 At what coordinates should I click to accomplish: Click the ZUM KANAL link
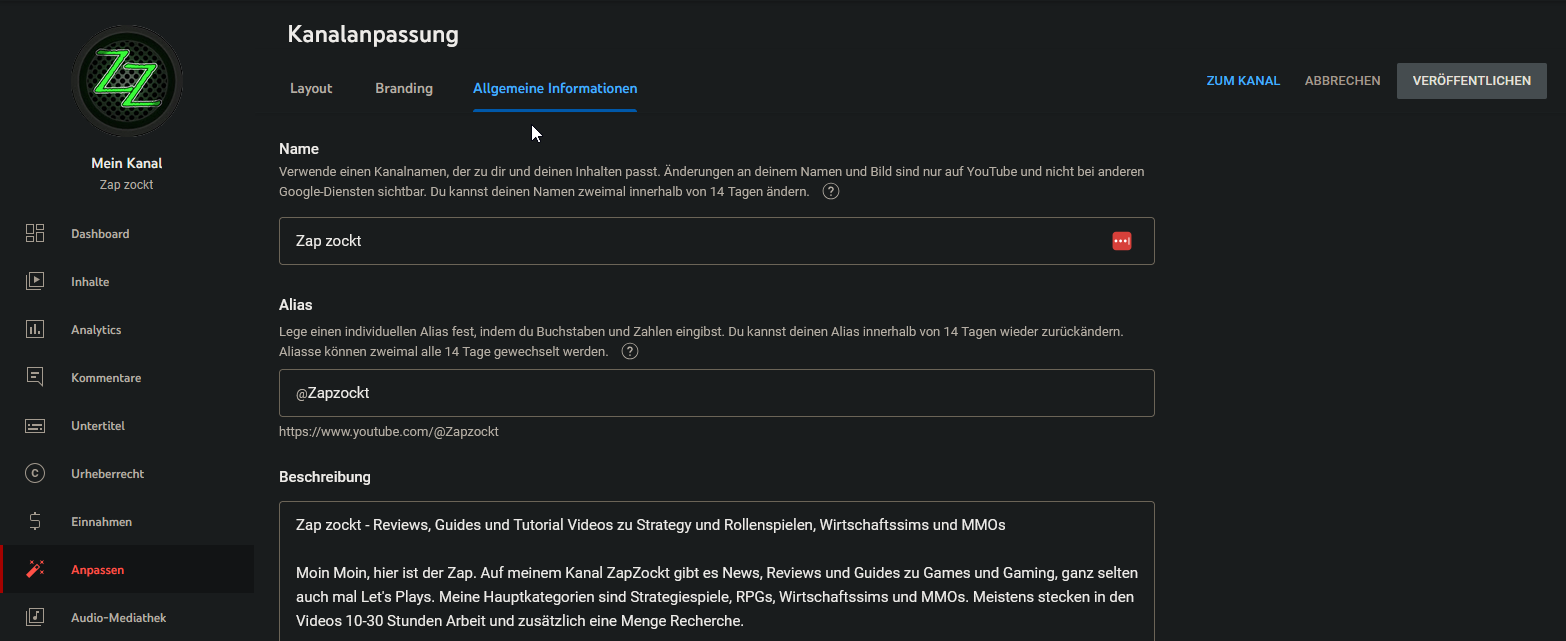1243,80
